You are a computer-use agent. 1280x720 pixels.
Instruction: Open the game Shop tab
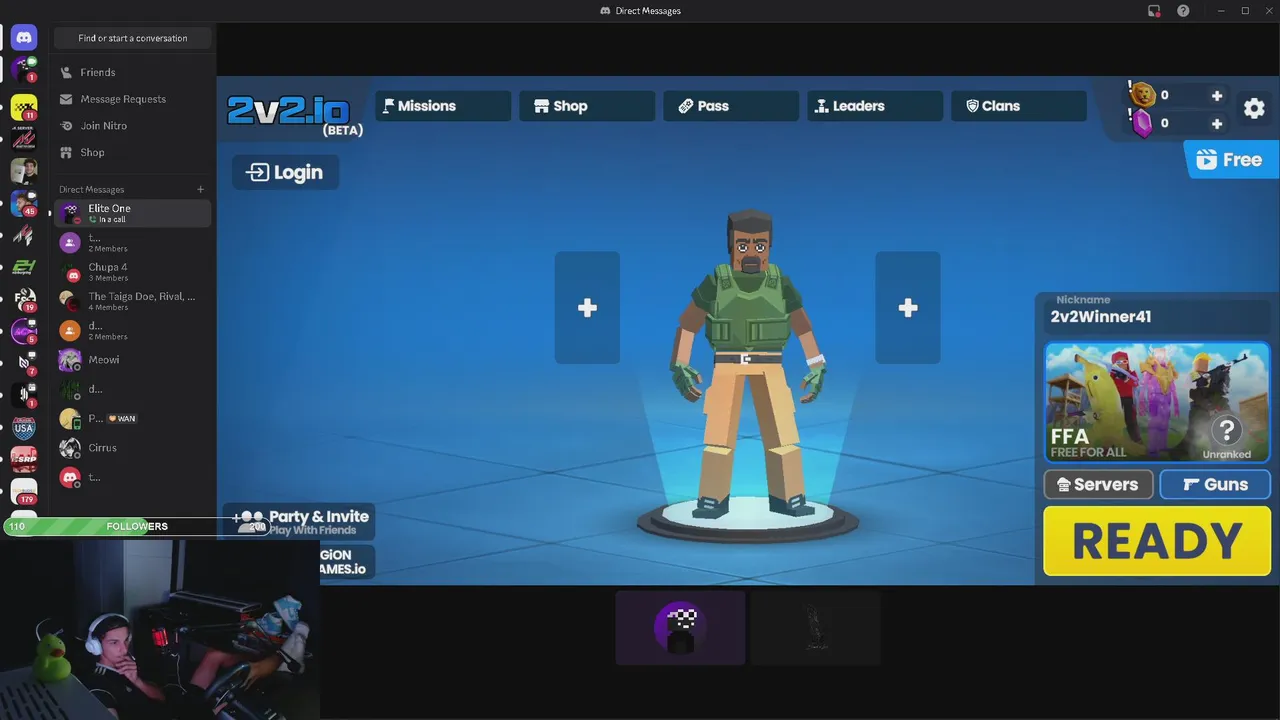(587, 106)
